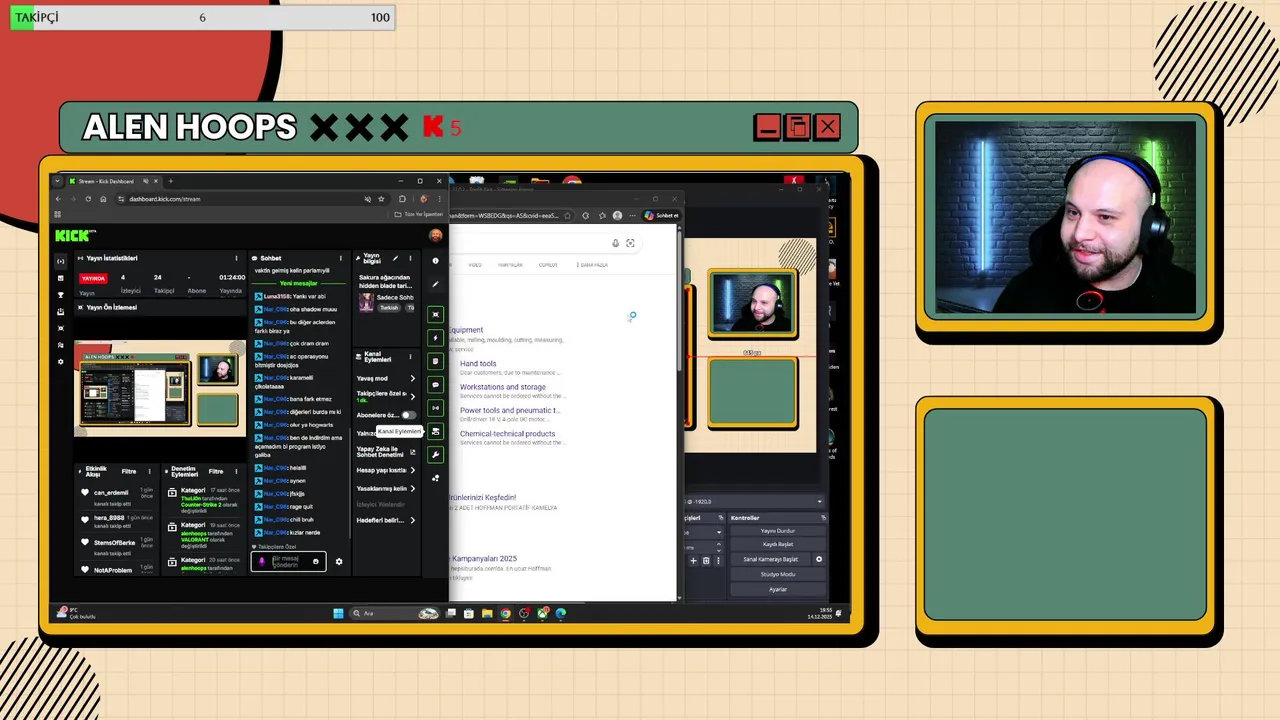Screen dimensions: 1280x720
Task: Open Kanal Eylemleri panel three-dot menu
Action: [409, 357]
